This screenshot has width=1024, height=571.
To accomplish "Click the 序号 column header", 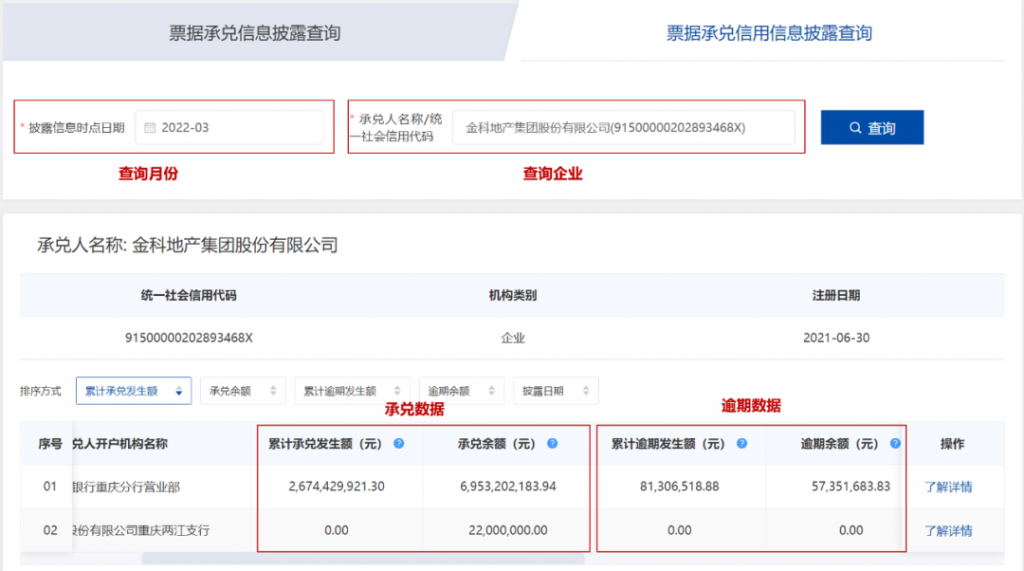I will (x=50, y=444).
